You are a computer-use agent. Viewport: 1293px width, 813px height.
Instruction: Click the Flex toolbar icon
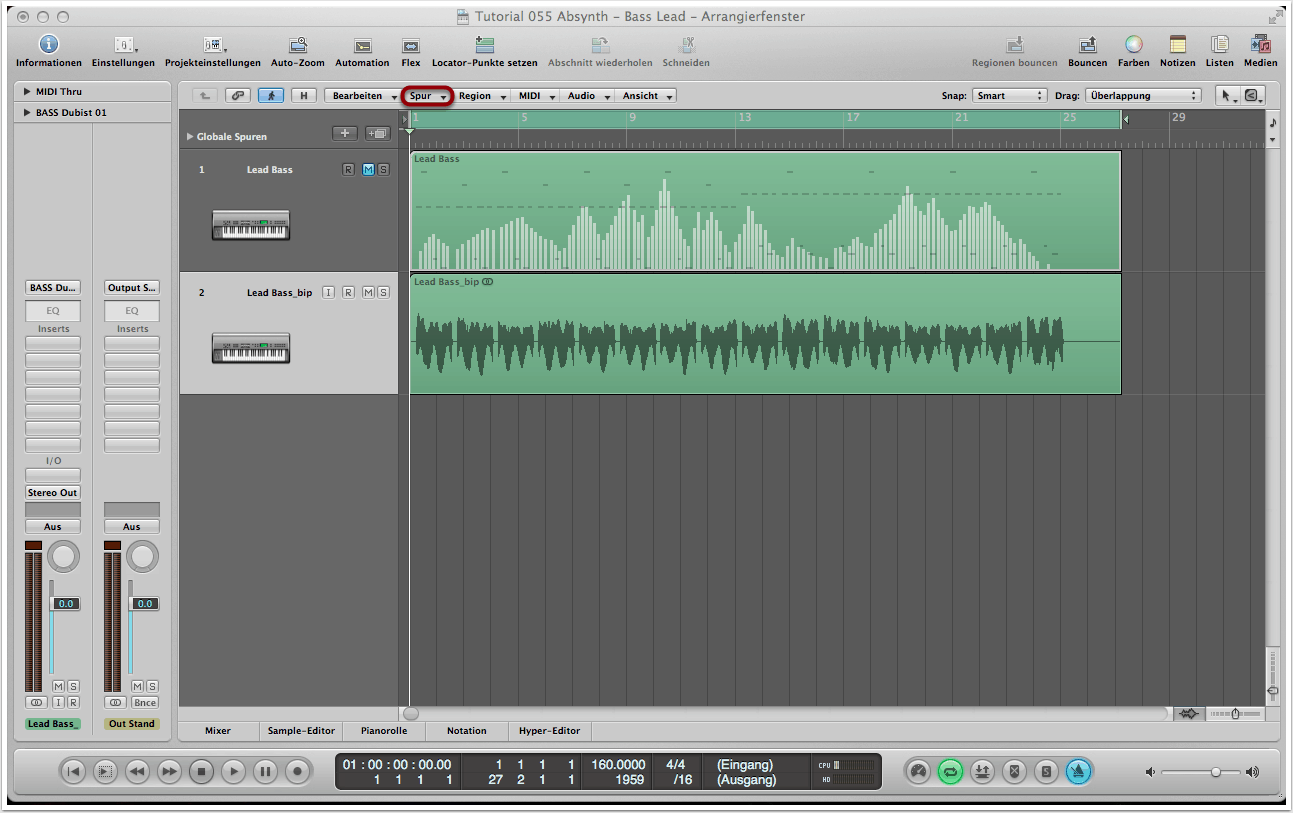click(x=411, y=45)
